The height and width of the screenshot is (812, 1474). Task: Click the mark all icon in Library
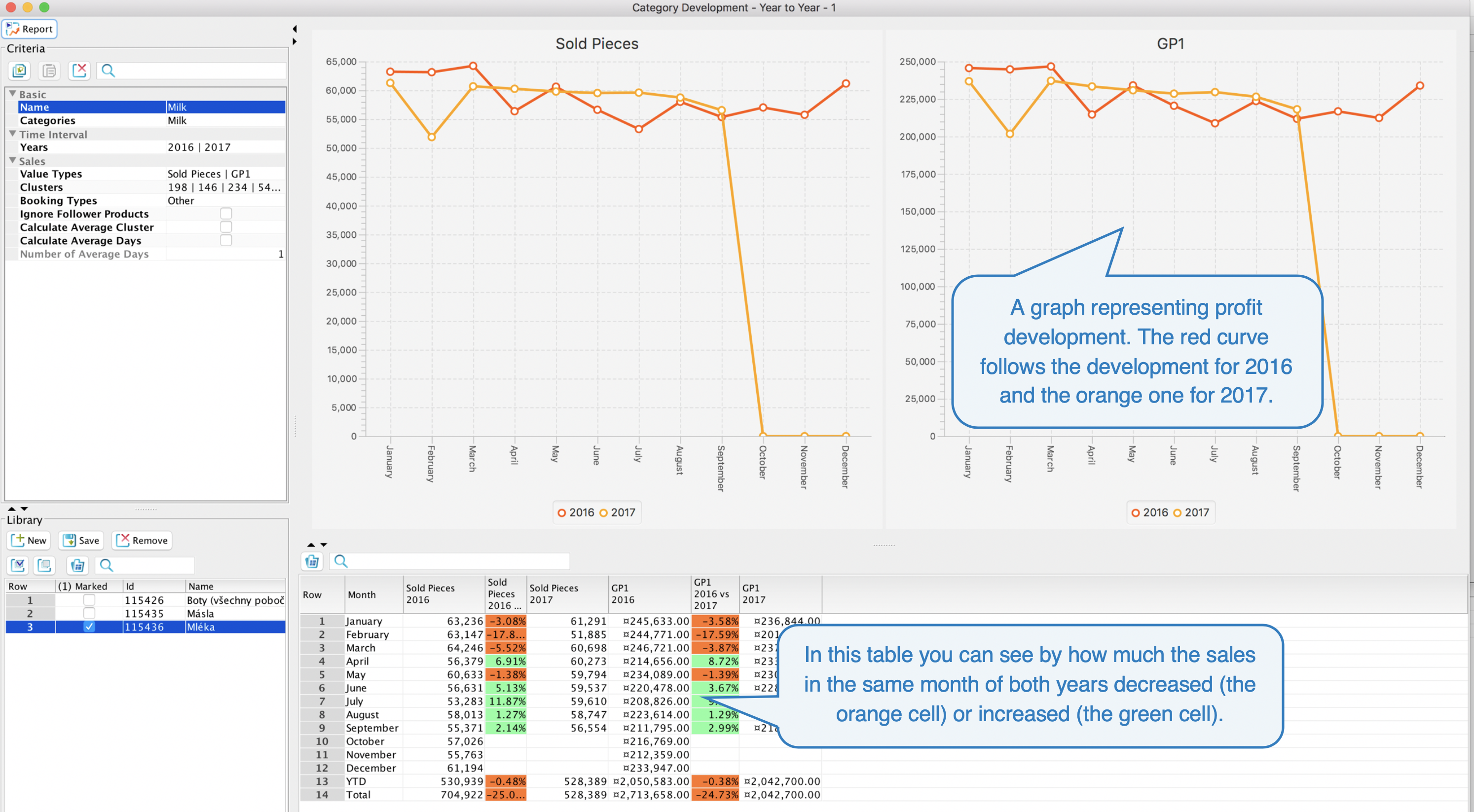coord(18,565)
